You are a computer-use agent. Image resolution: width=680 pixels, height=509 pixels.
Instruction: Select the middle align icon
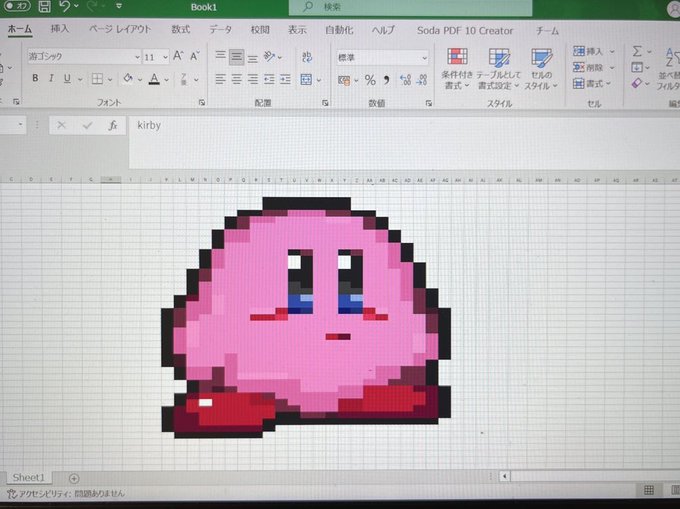click(x=237, y=56)
